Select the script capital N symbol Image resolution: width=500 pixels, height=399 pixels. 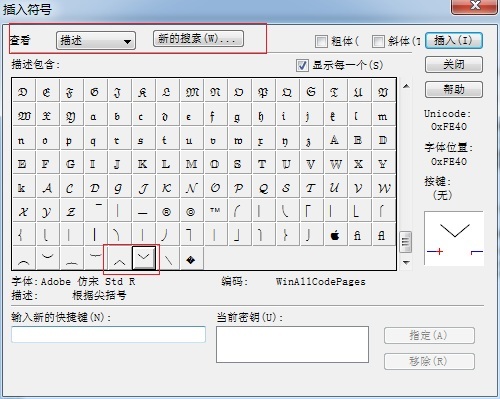[191, 188]
